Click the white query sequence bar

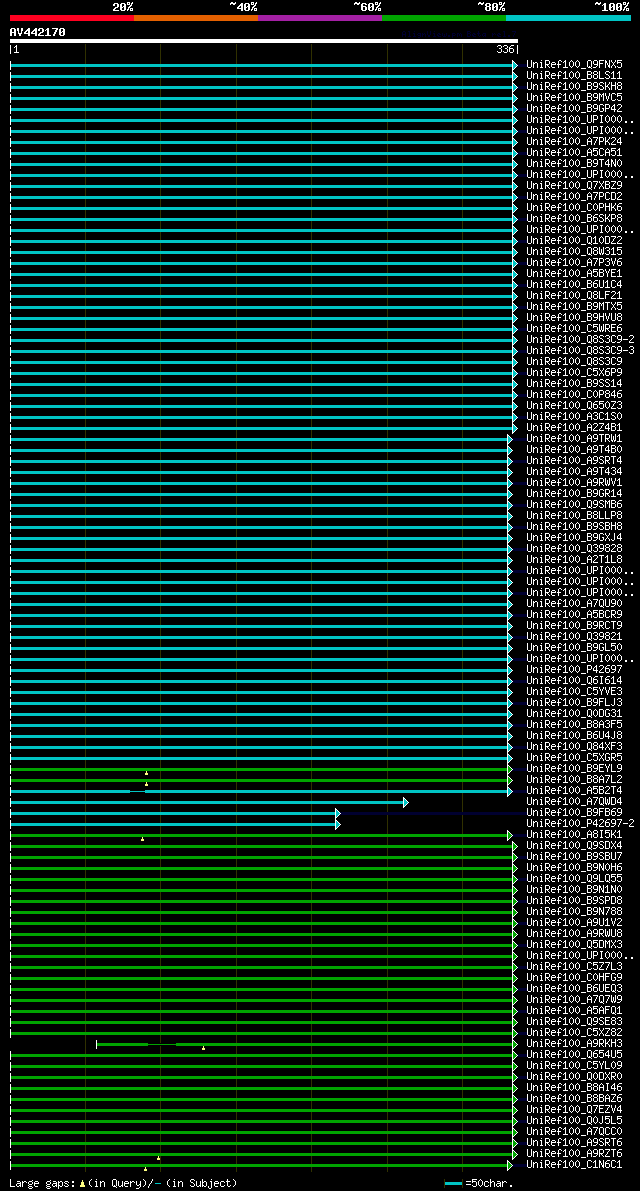click(x=263, y=41)
